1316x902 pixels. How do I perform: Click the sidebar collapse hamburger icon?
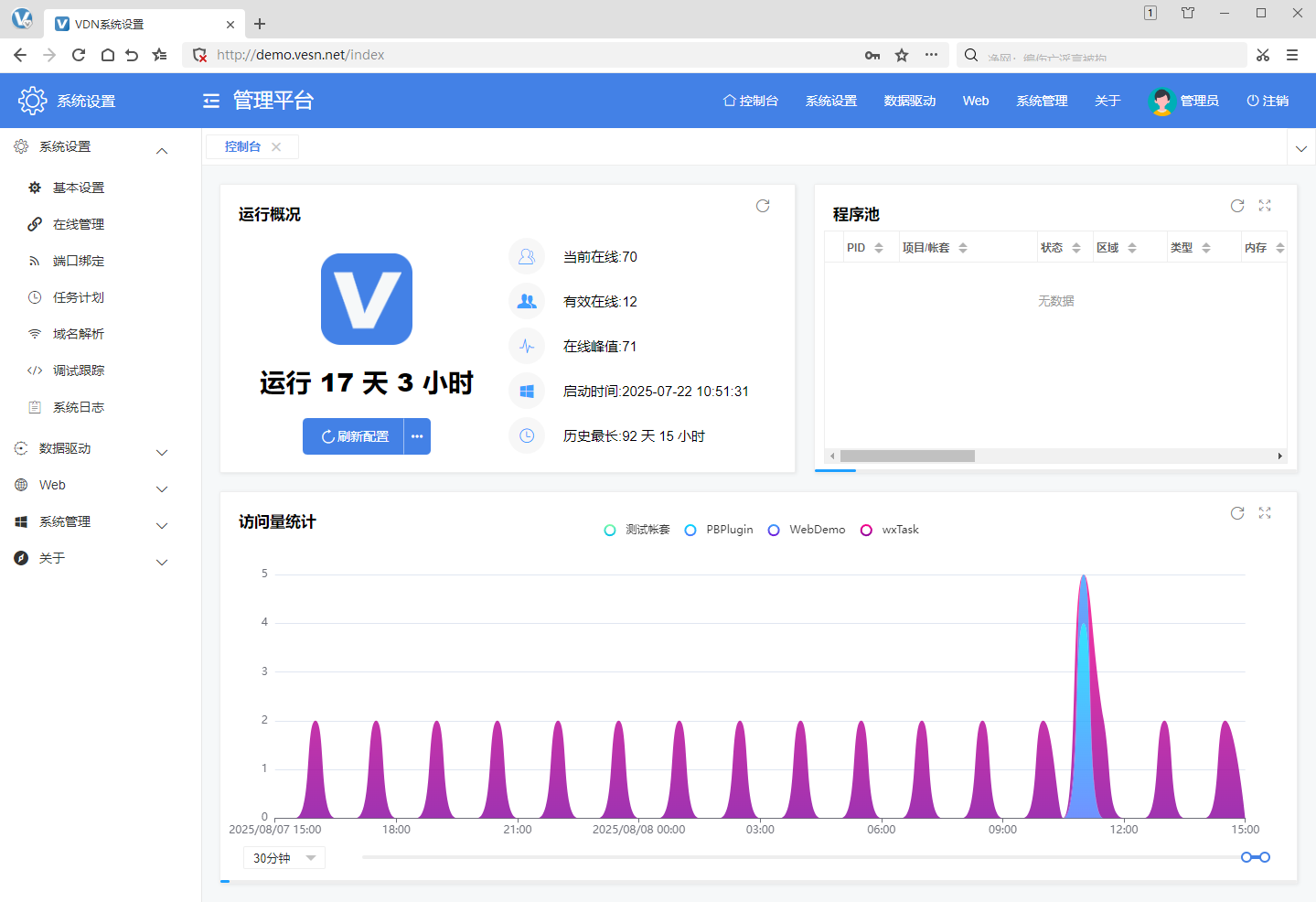(x=211, y=101)
